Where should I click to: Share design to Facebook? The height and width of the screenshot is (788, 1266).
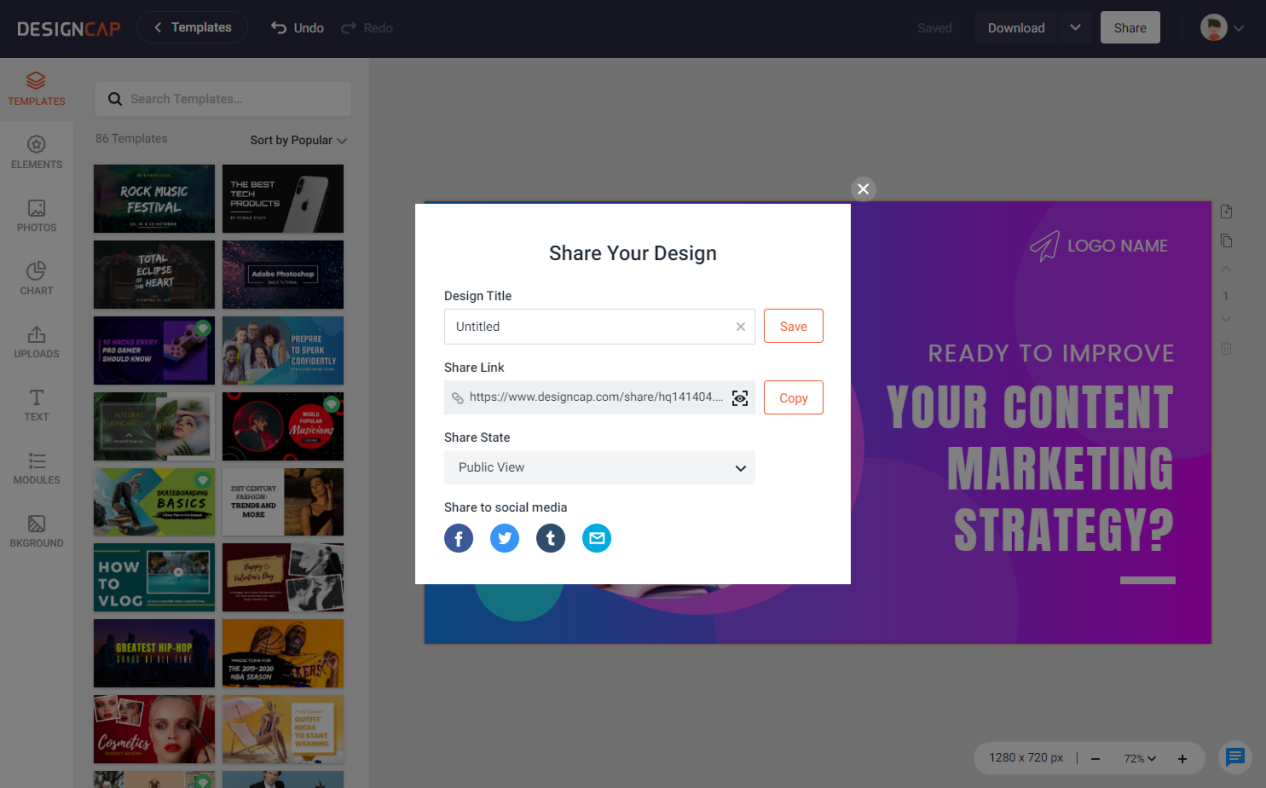459,539
